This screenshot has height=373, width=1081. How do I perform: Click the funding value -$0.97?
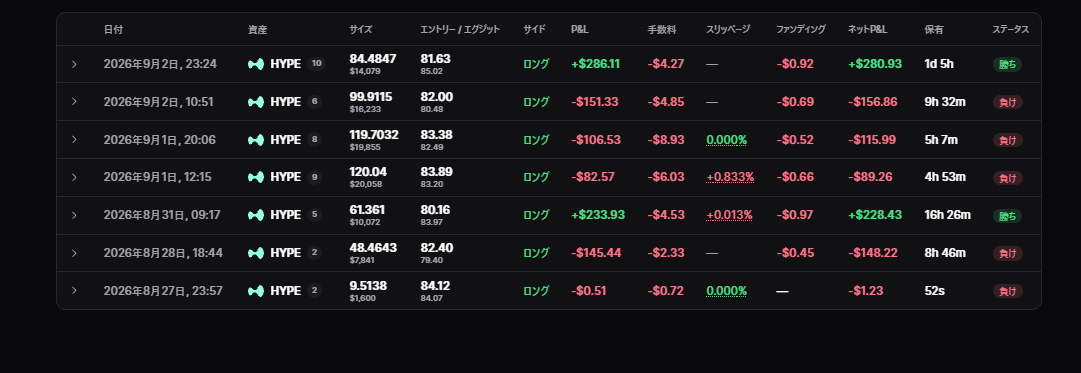point(796,215)
